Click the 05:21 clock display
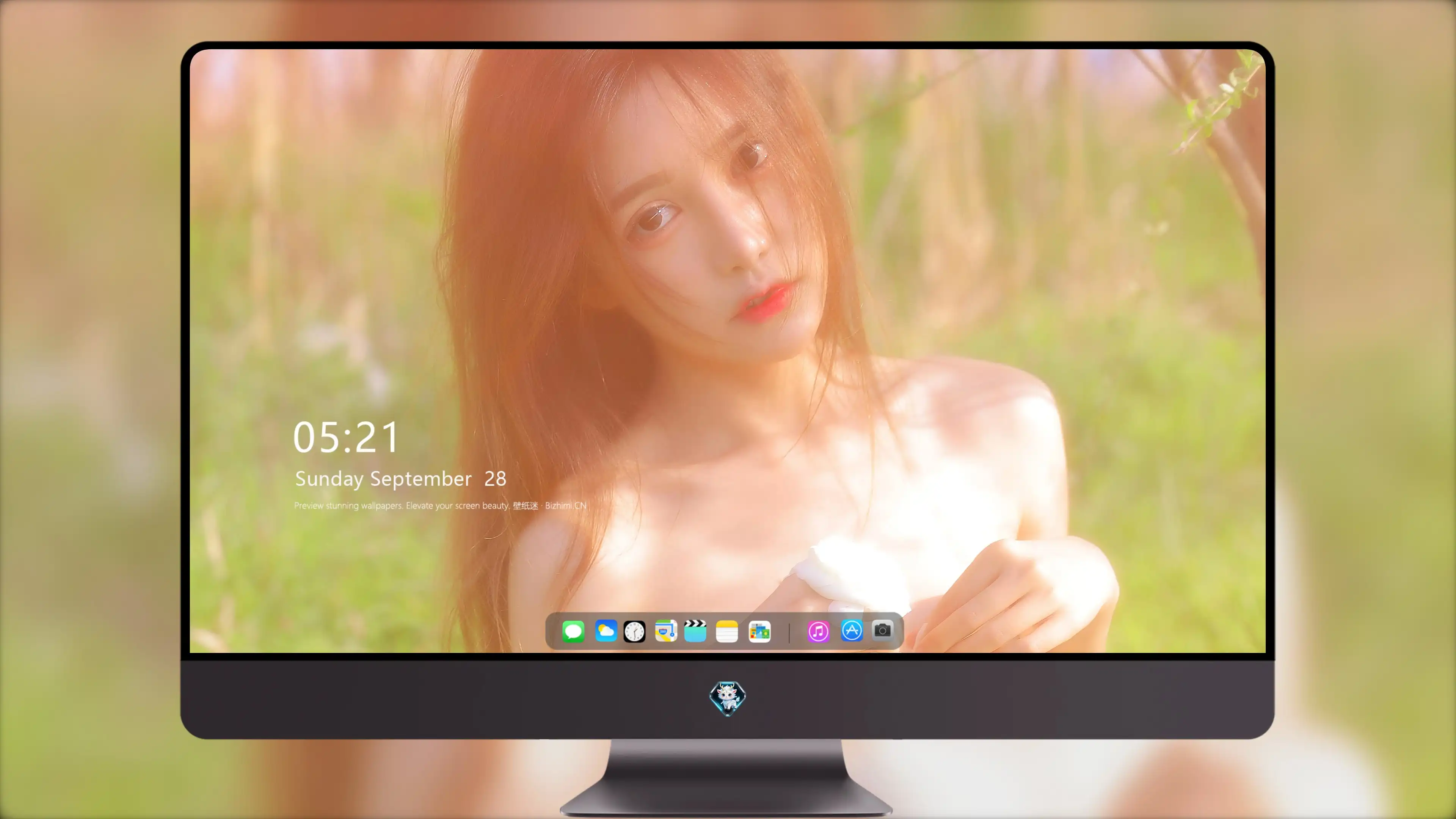Screen dimensions: 1456x819 pyautogui.click(x=346, y=438)
